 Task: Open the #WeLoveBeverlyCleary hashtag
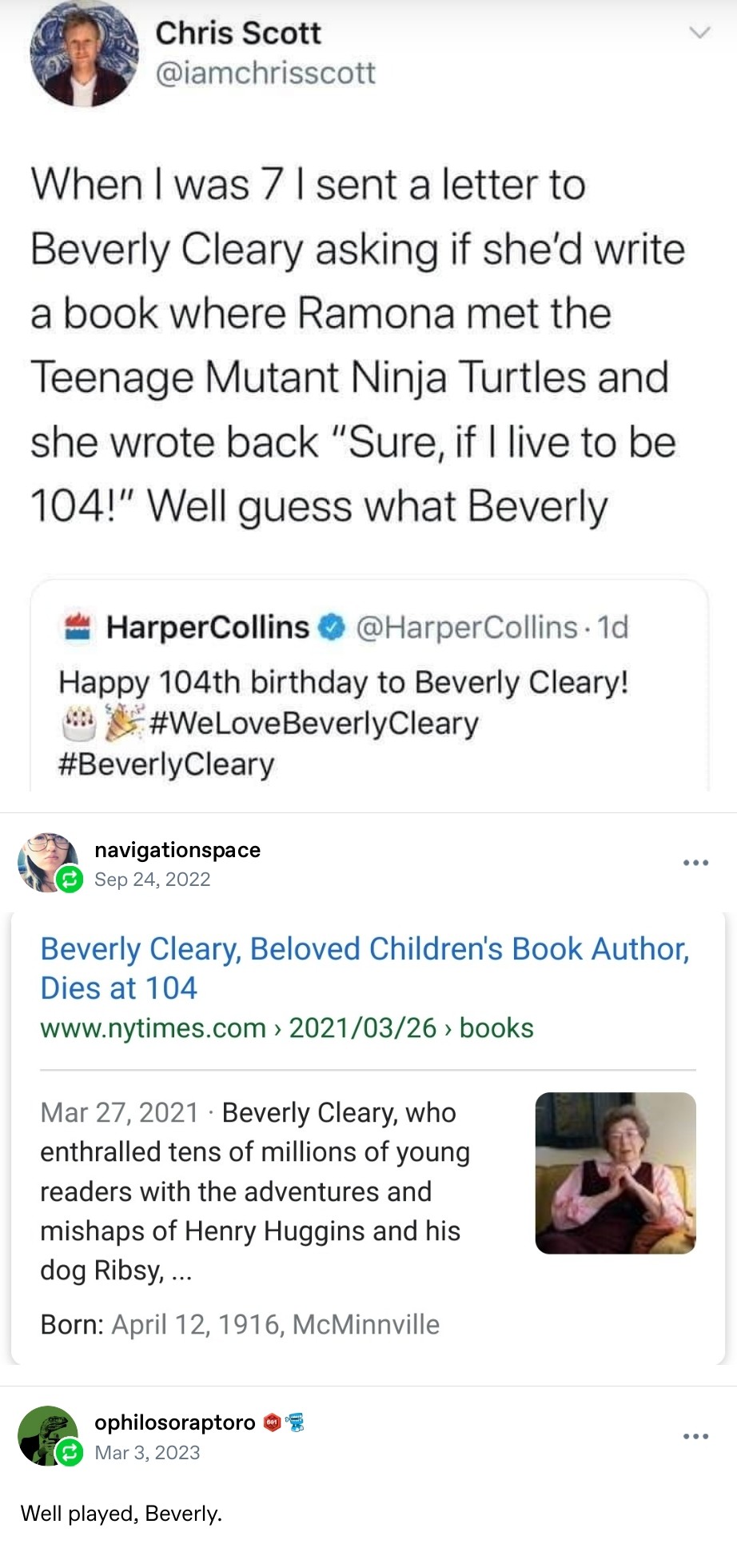[x=313, y=723]
